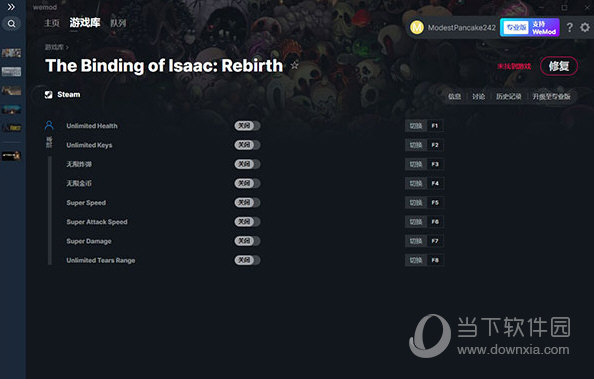The image size is (594, 379).
Task: Open settings gear icon
Action: coord(585,27)
